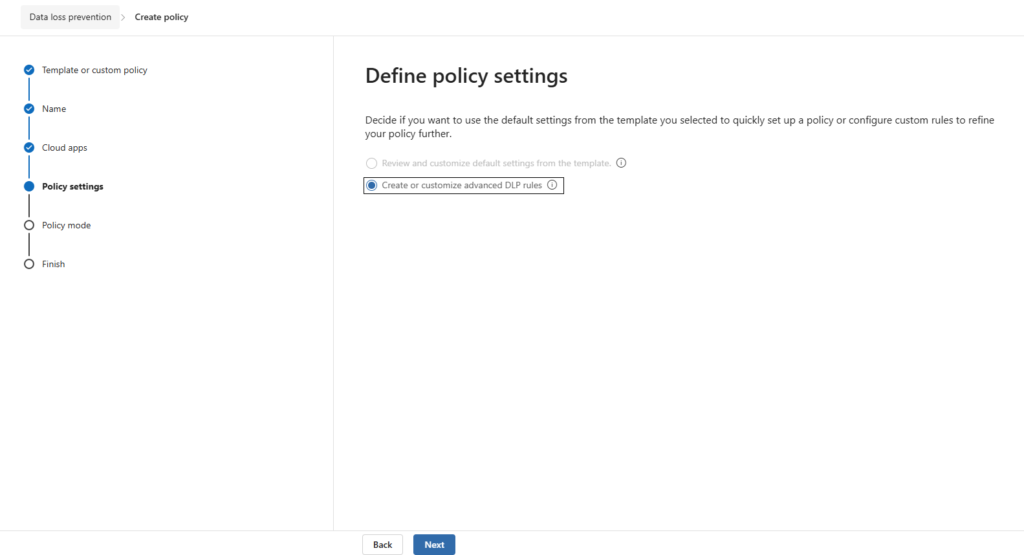The width and height of the screenshot is (1024, 555).
Task: Choose Review and customize default settings radio
Action: click(x=372, y=163)
